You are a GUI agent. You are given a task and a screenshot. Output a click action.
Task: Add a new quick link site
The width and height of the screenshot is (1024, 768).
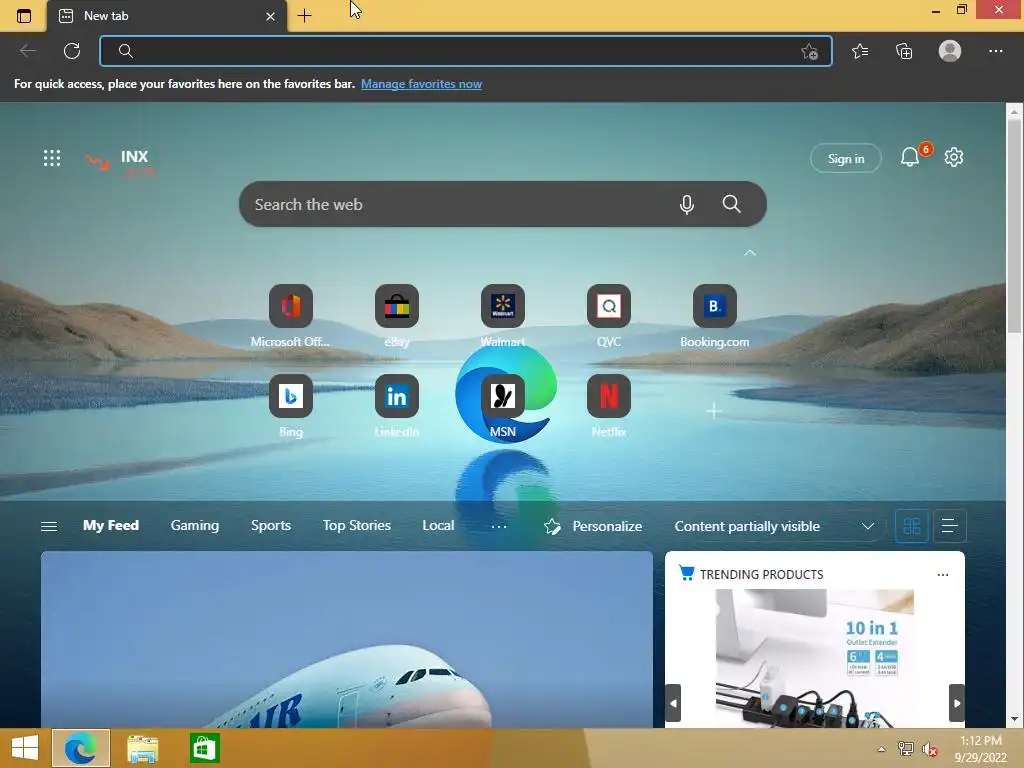[x=714, y=411]
